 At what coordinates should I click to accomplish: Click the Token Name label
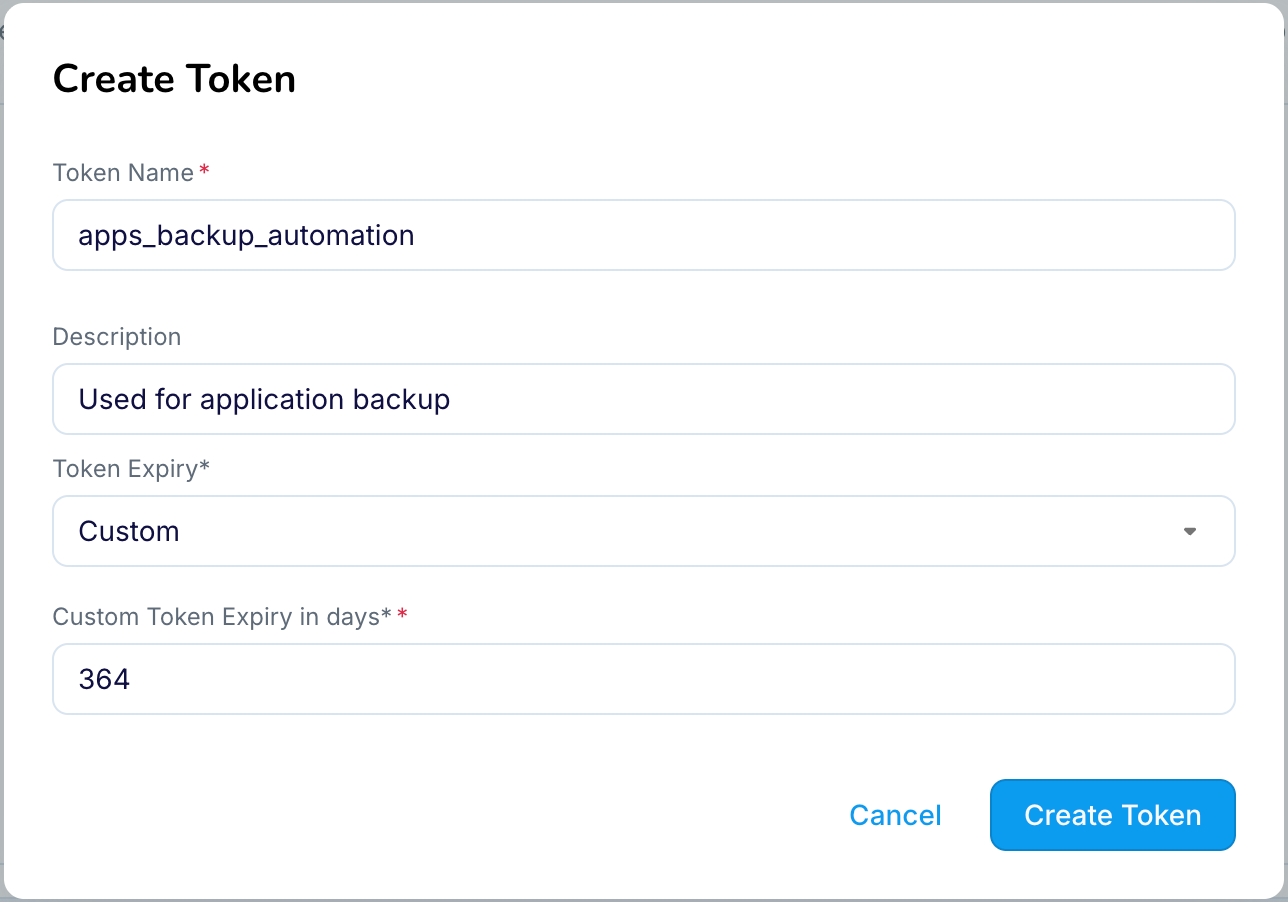tap(122, 172)
